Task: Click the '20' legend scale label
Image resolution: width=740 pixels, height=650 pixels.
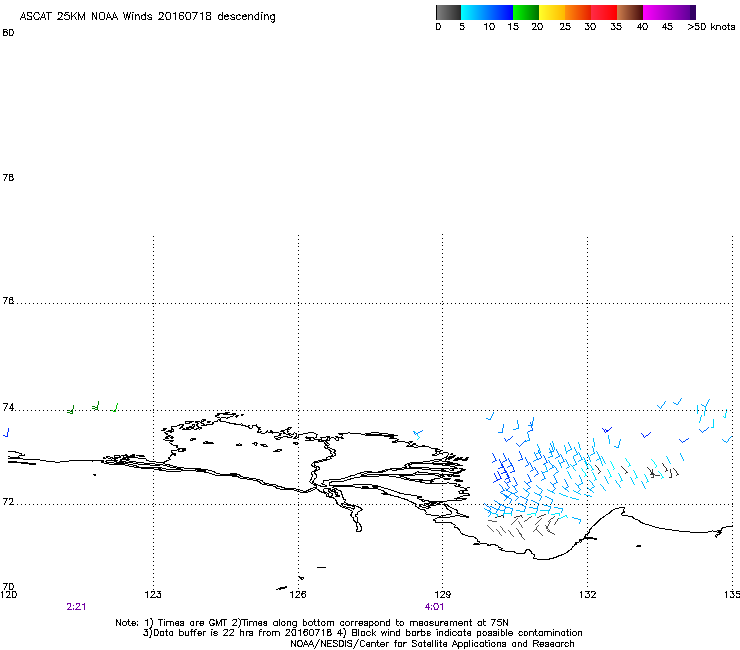Action: click(537, 27)
